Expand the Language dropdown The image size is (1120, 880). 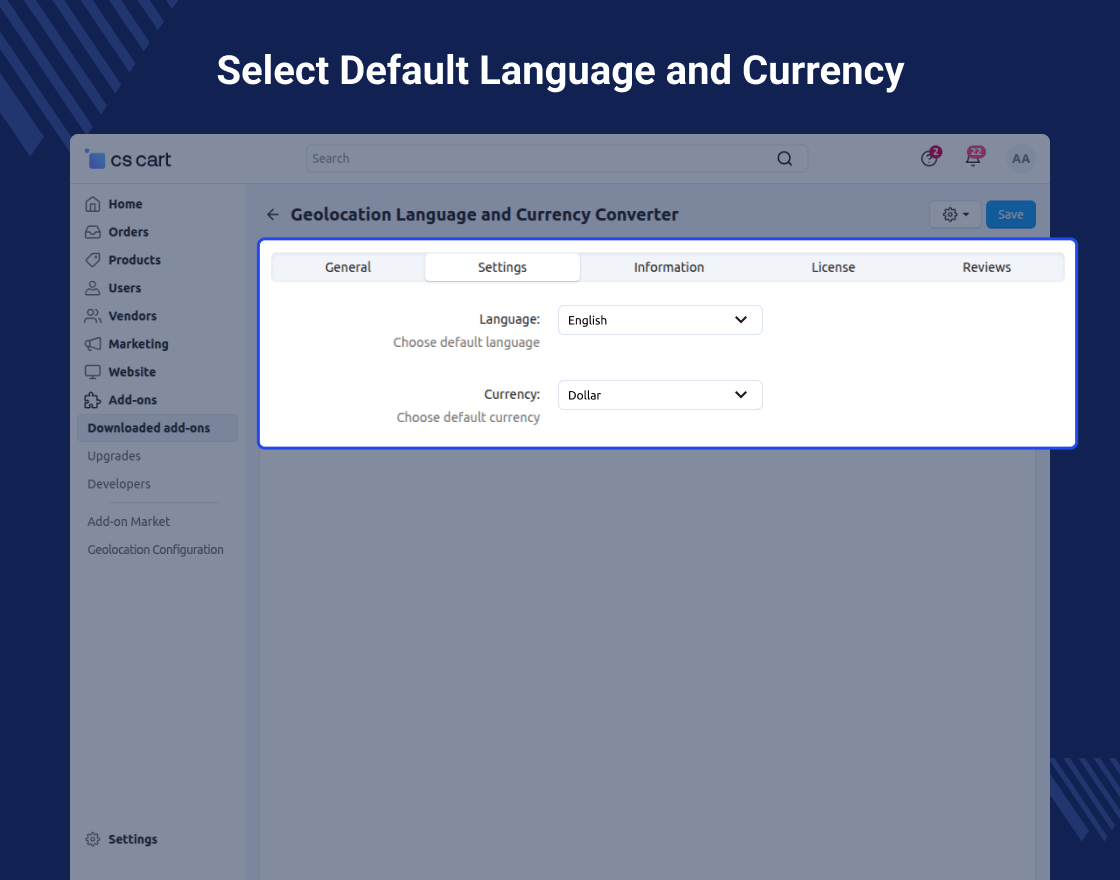(660, 320)
